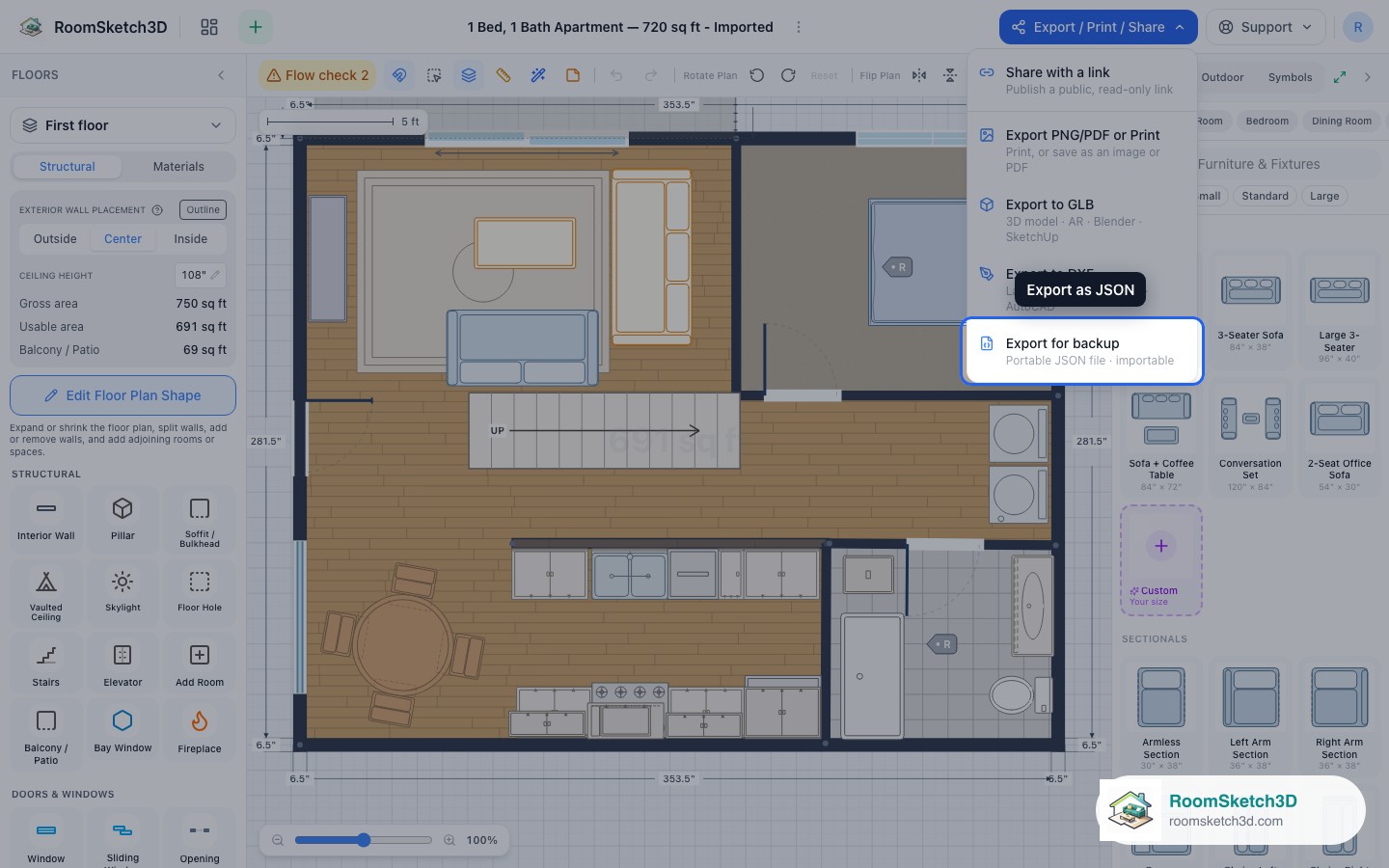
Task: Set exterior wall placement to Inside
Action: [191, 239]
